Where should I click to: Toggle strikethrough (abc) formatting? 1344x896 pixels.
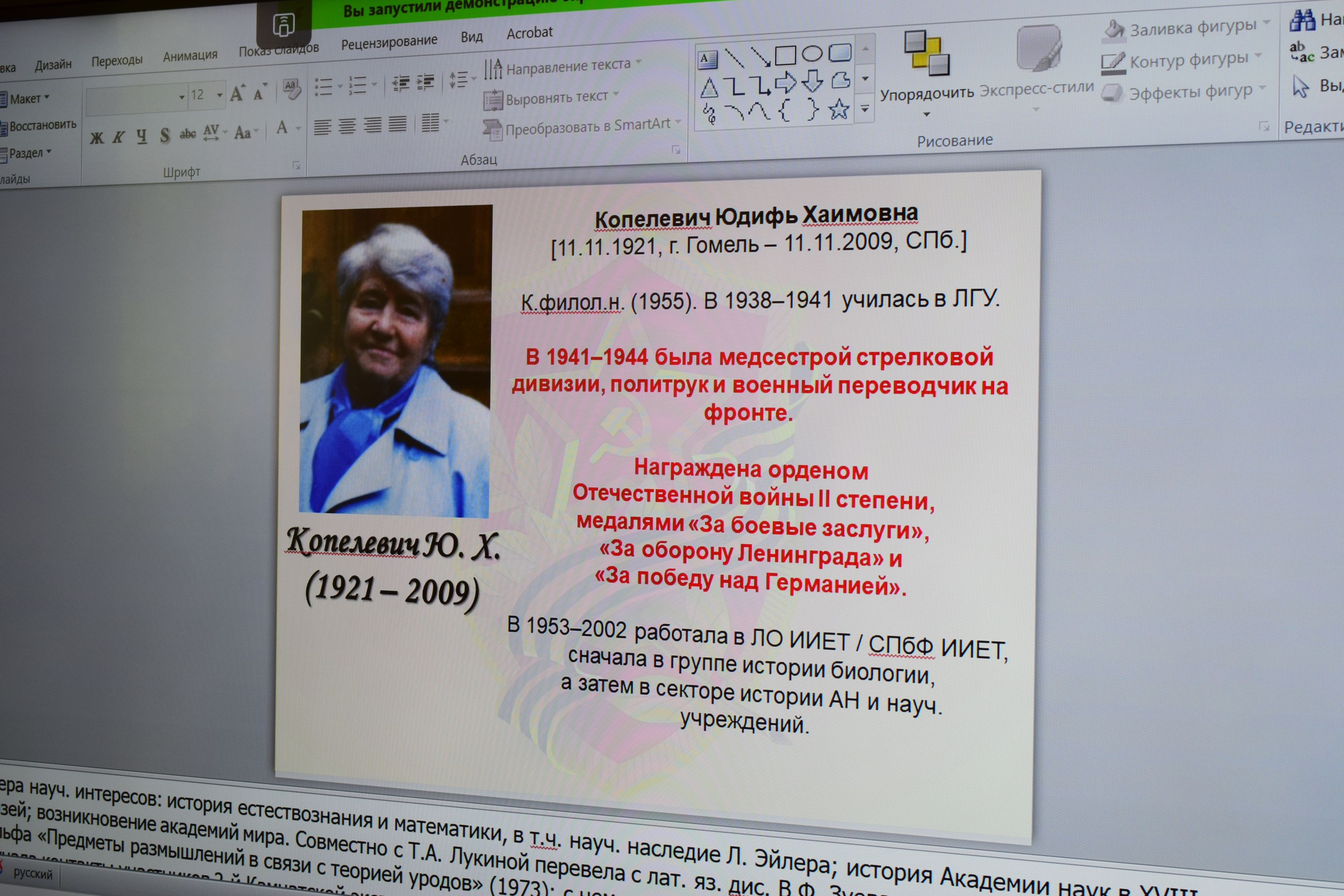(x=187, y=134)
